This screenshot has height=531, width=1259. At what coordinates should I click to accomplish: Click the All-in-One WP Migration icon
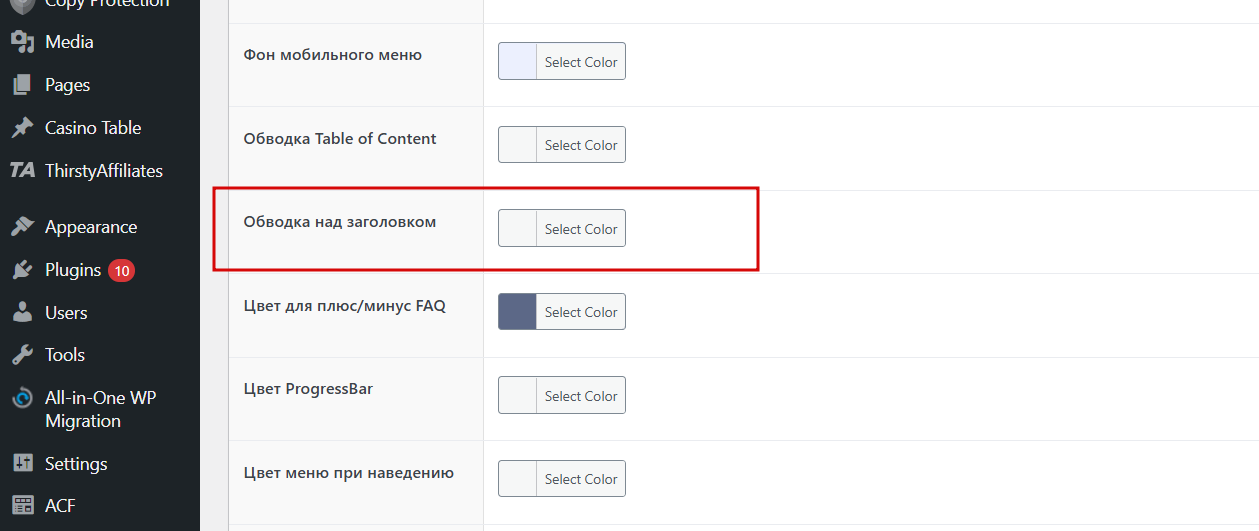point(22,398)
